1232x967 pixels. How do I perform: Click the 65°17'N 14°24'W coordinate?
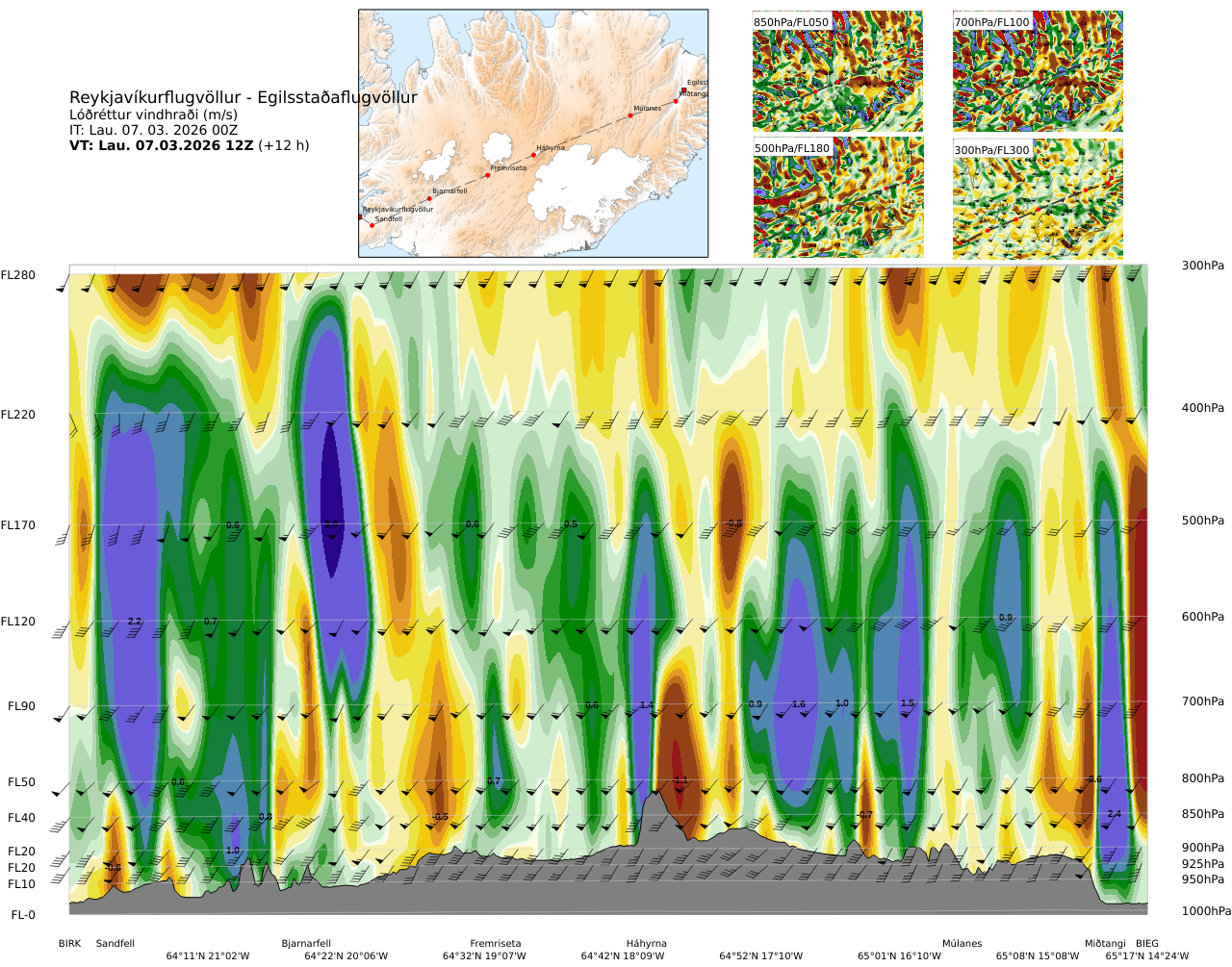pyautogui.click(x=1147, y=956)
